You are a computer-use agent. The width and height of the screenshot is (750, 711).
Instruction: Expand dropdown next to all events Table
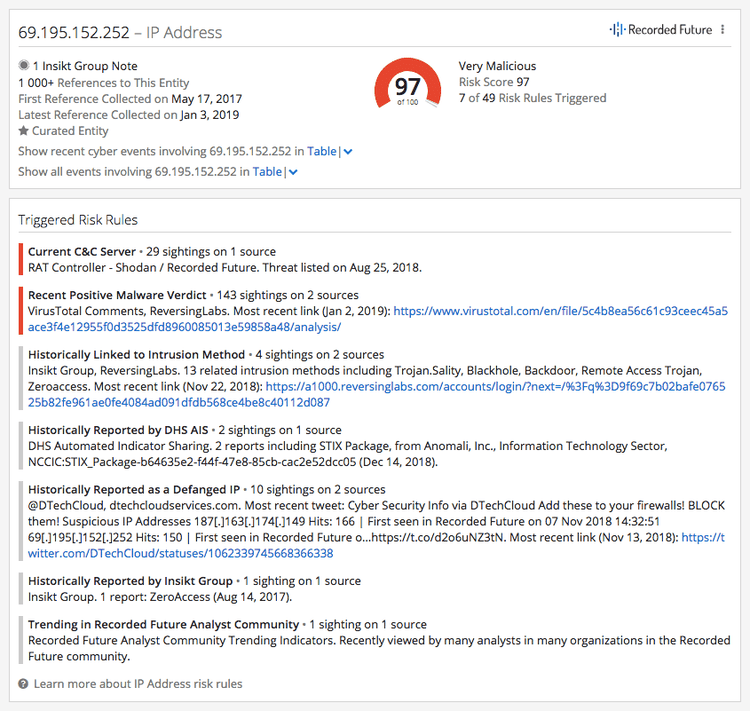pyautogui.click(x=293, y=172)
